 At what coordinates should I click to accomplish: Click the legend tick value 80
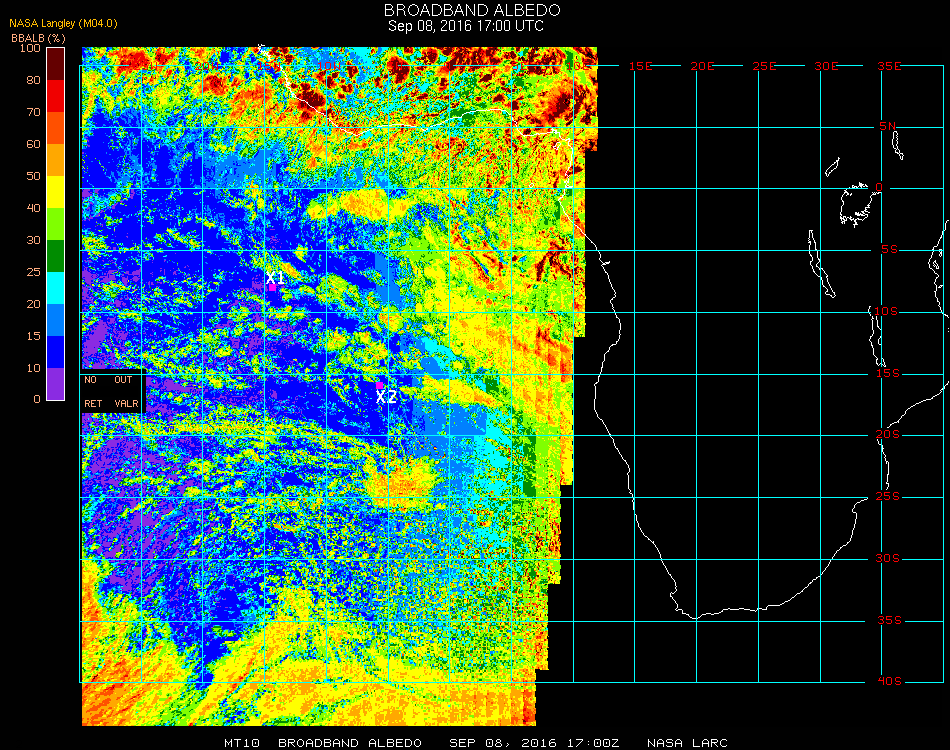point(33,80)
